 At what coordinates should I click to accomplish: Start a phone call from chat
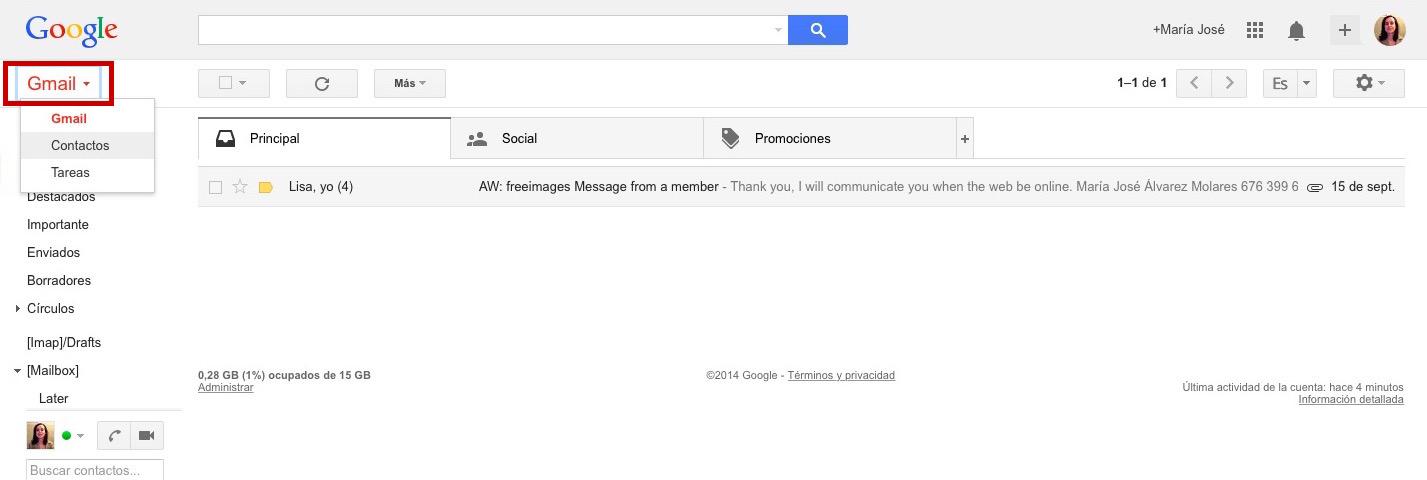(114, 435)
